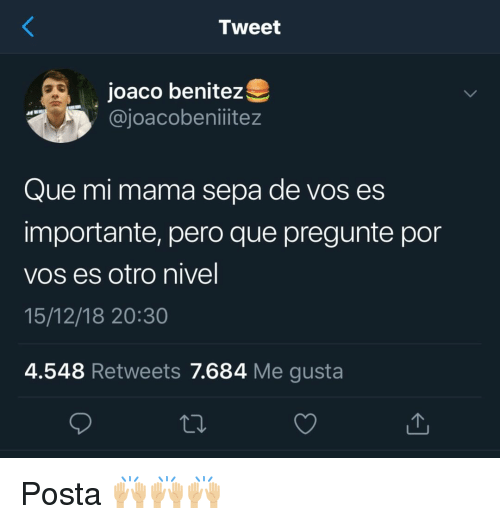Image resolution: width=500 pixels, height=524 pixels.
Task: Click the first raised hands emoji
Action: coord(129,492)
